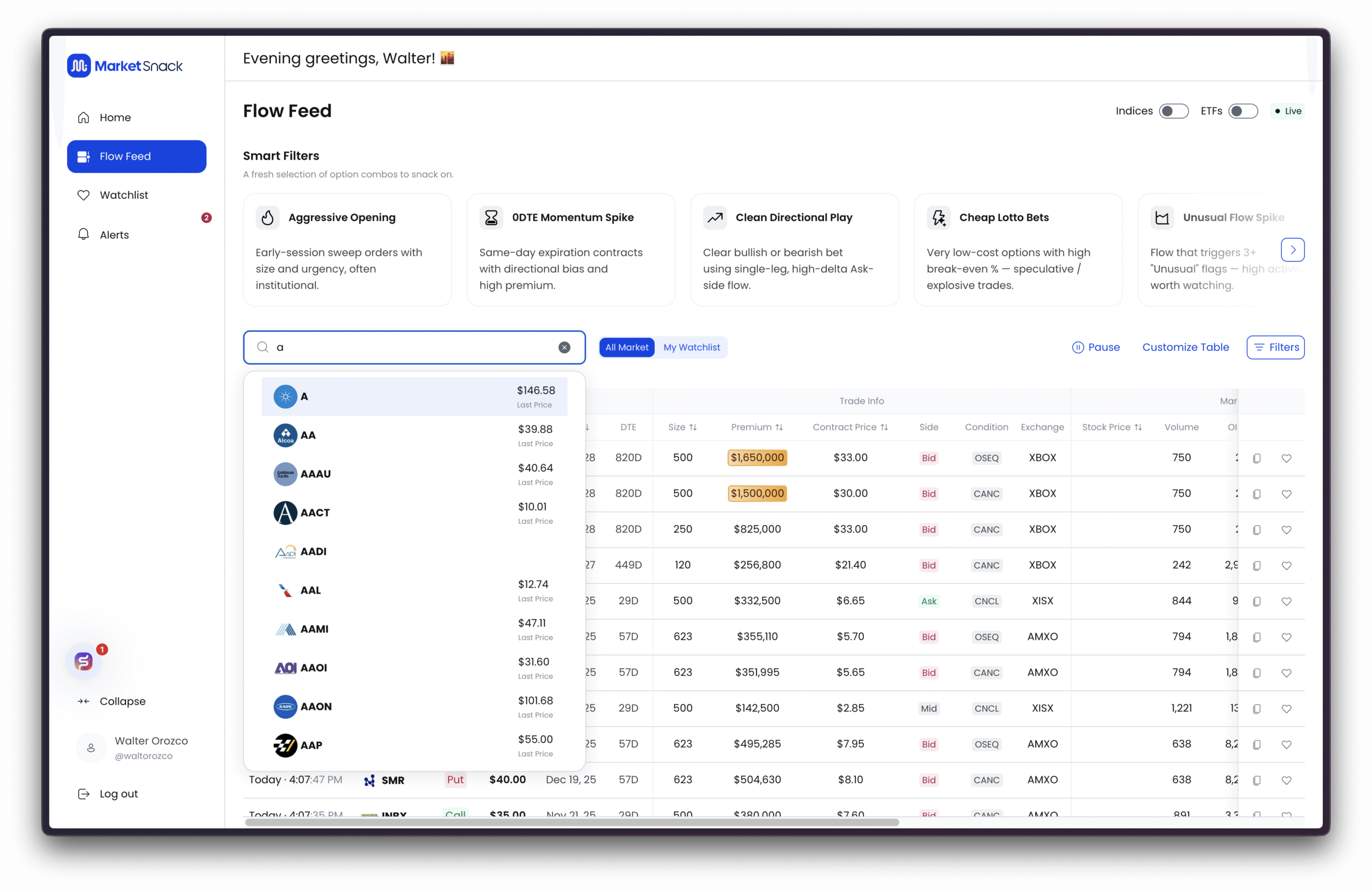The image size is (1372, 891).
Task: Click the Alerts bell icon in the sidebar
Action: [x=84, y=234]
